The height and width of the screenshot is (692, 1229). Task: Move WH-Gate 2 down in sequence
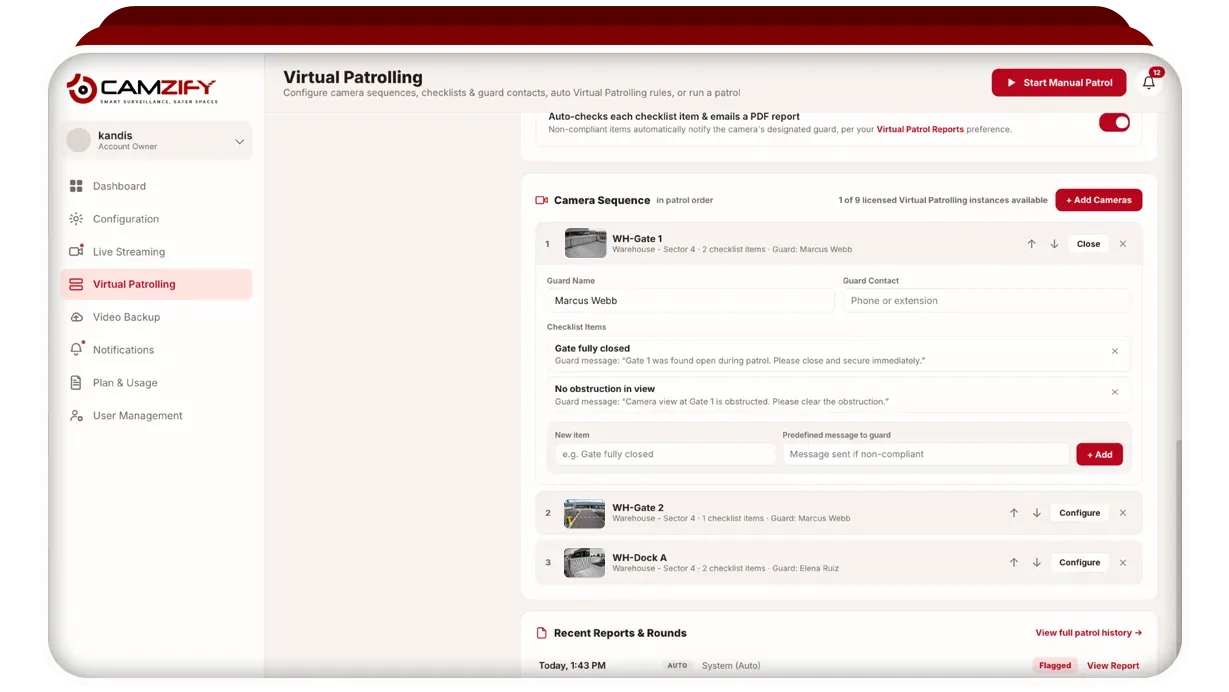[x=1037, y=513]
